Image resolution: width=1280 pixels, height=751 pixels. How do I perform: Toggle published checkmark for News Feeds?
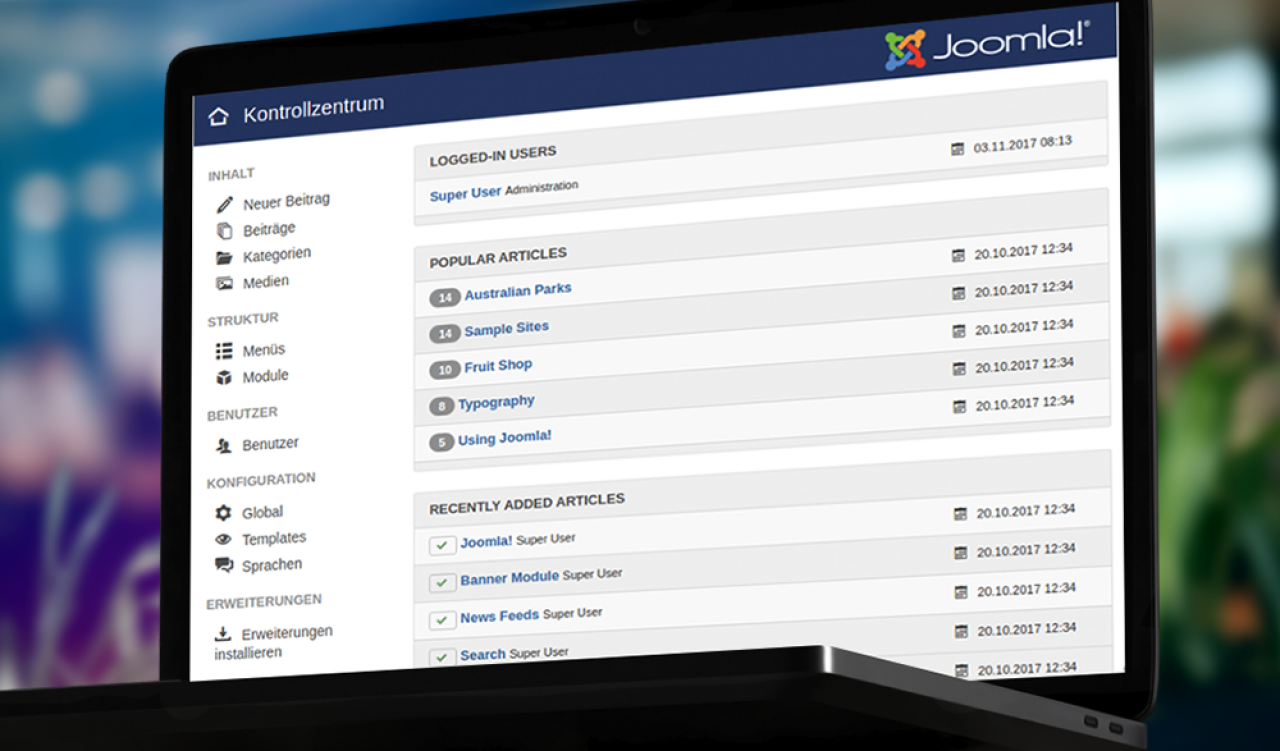[442, 620]
